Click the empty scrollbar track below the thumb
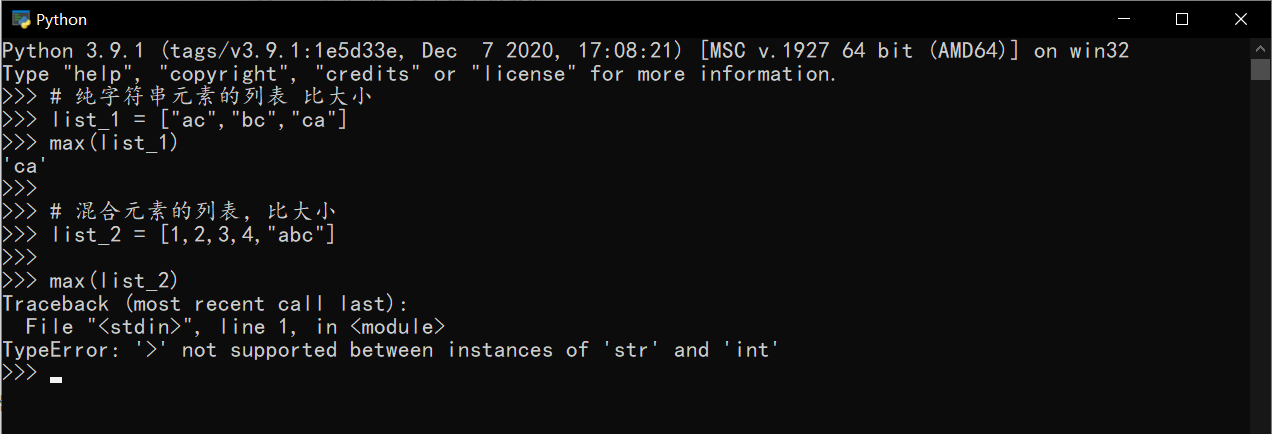This screenshot has height=434, width=1272. click(x=1260, y=250)
